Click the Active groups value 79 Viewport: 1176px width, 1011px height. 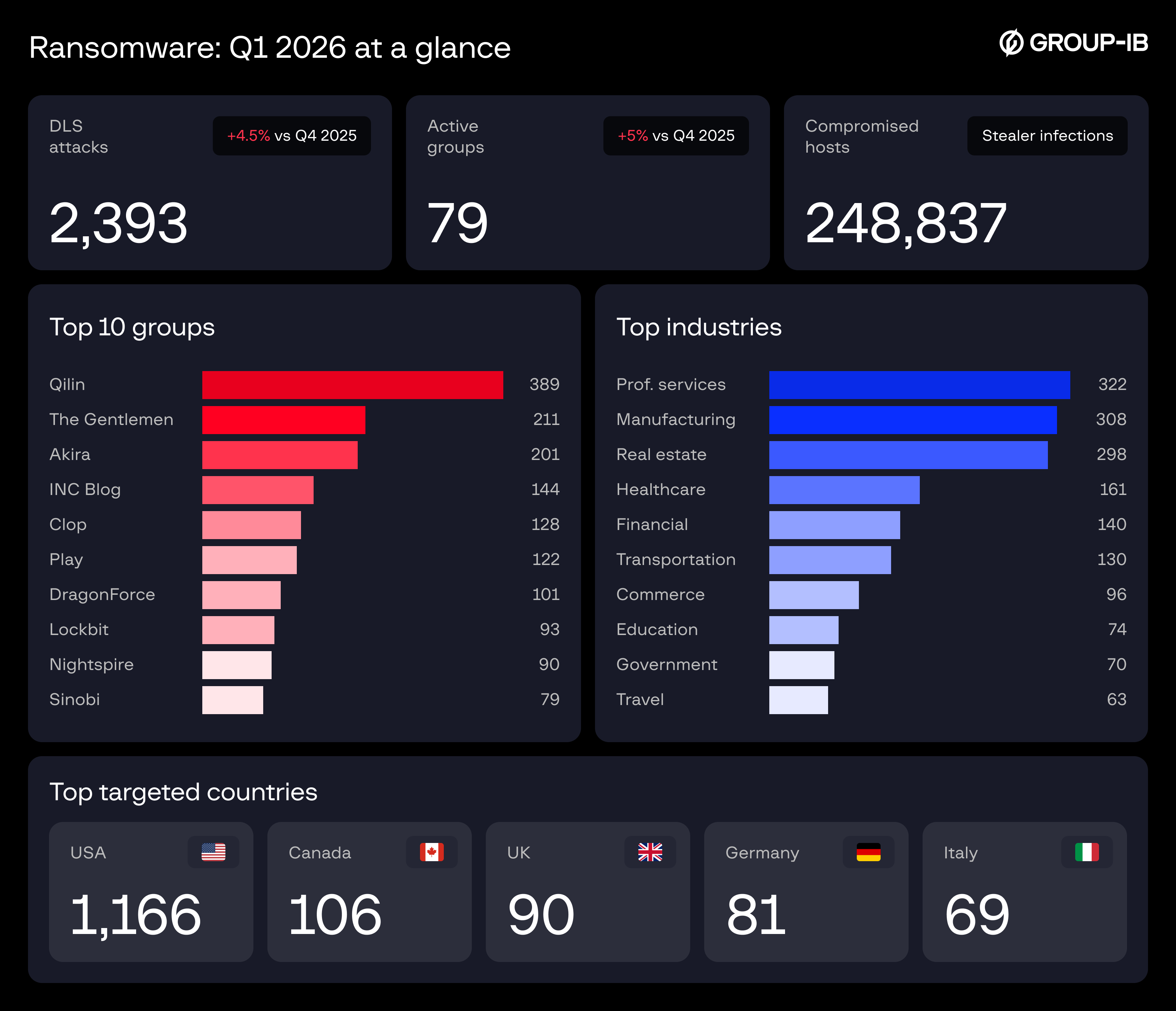[x=457, y=223]
